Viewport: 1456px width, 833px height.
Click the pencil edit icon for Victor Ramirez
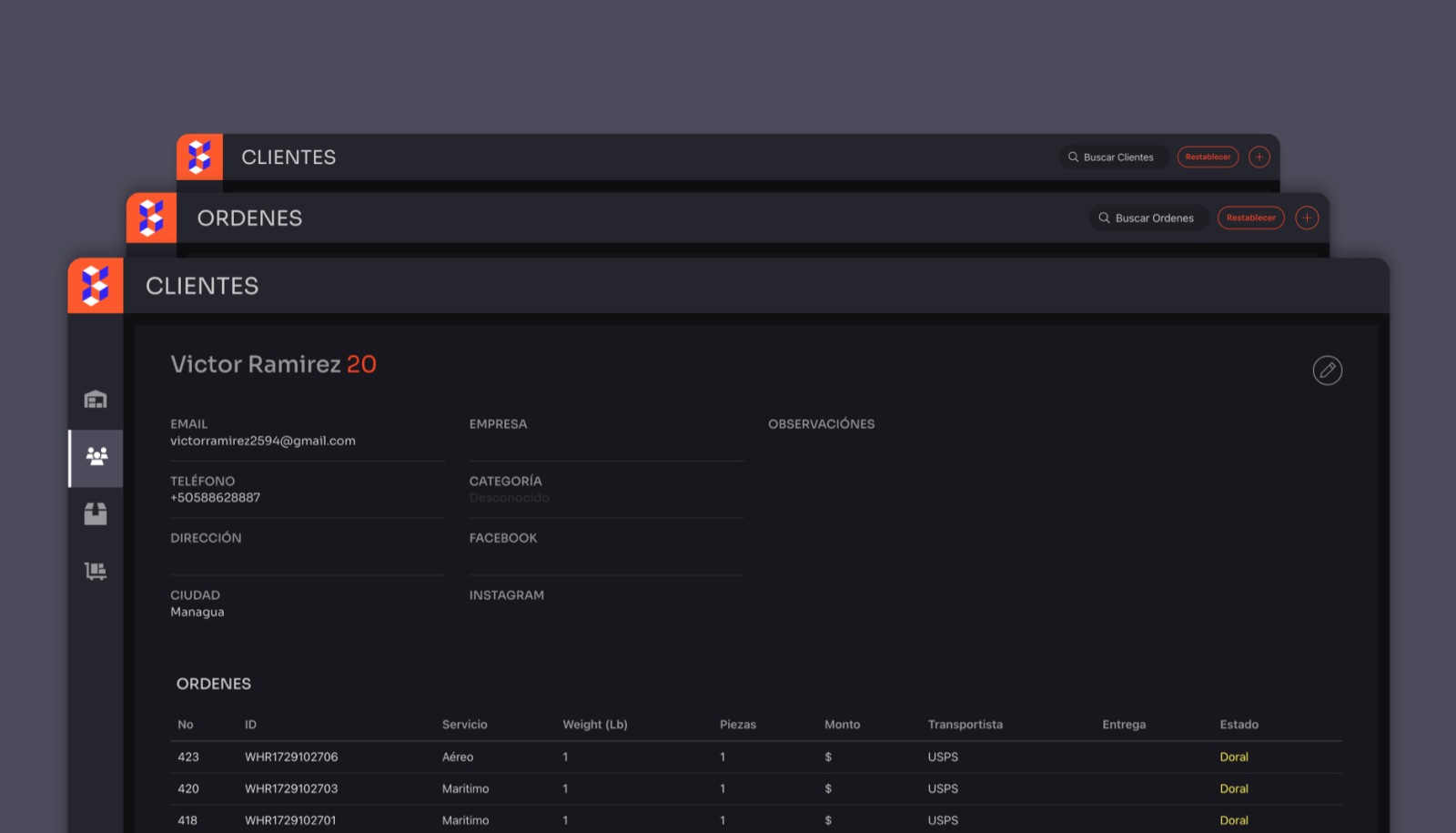click(x=1327, y=371)
